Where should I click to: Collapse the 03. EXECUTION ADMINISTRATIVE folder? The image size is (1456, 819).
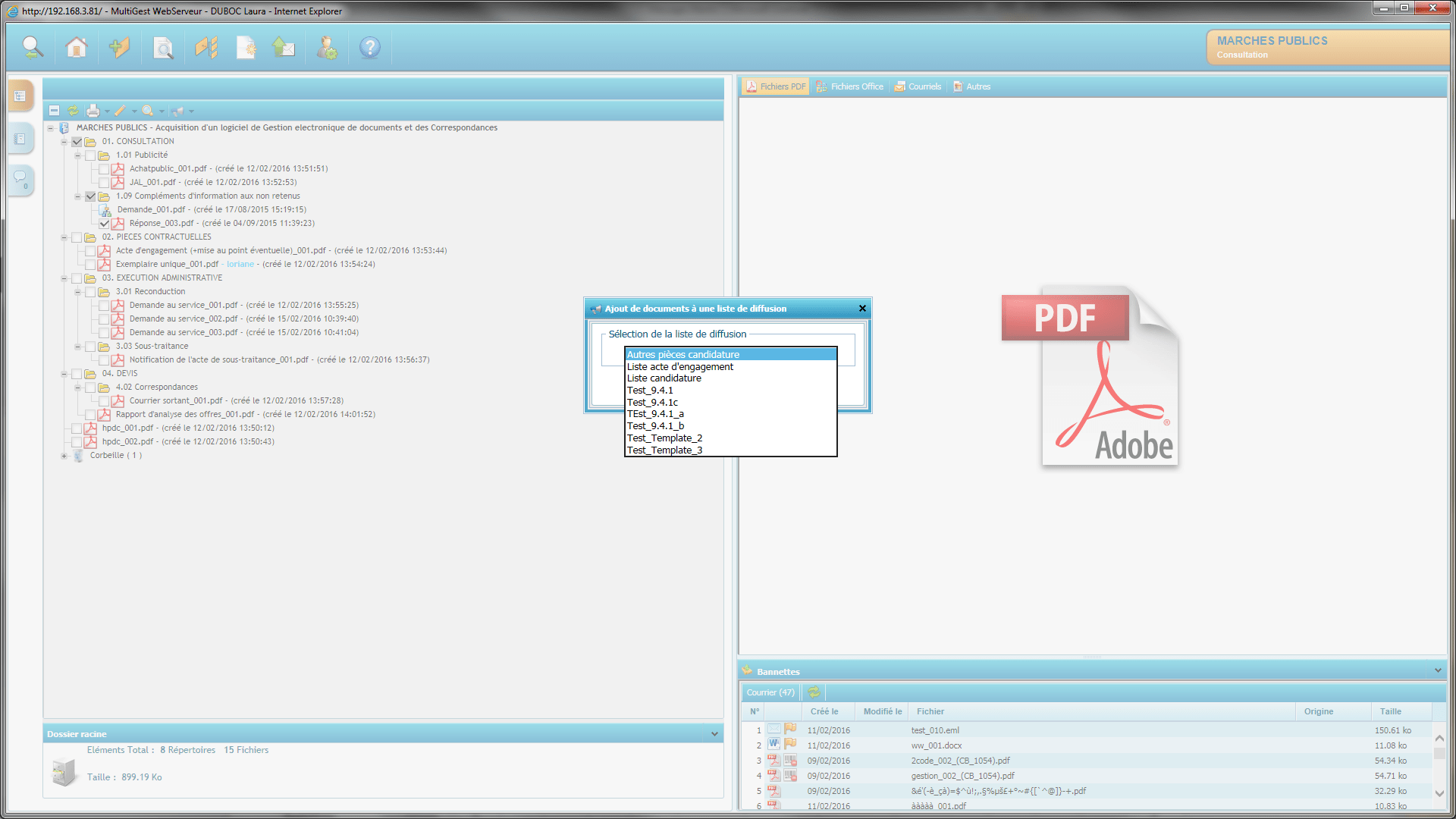(x=64, y=278)
